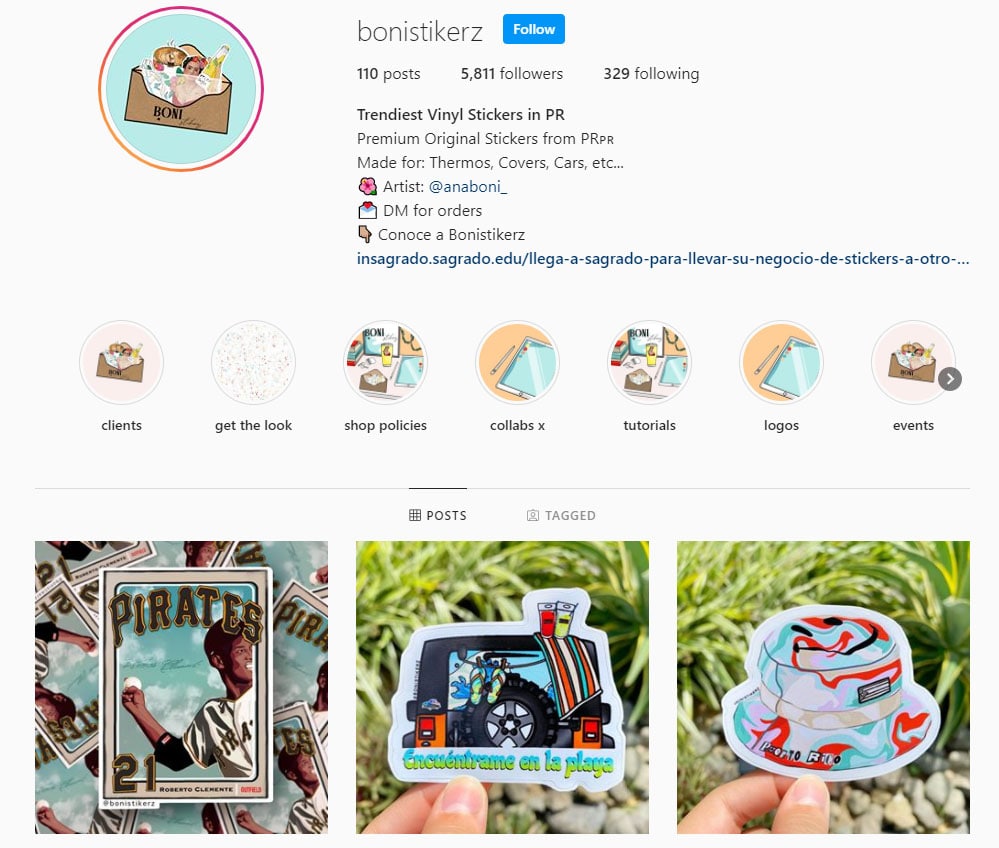Open the shop policies highlight
This screenshot has width=999, height=848.
pos(385,363)
